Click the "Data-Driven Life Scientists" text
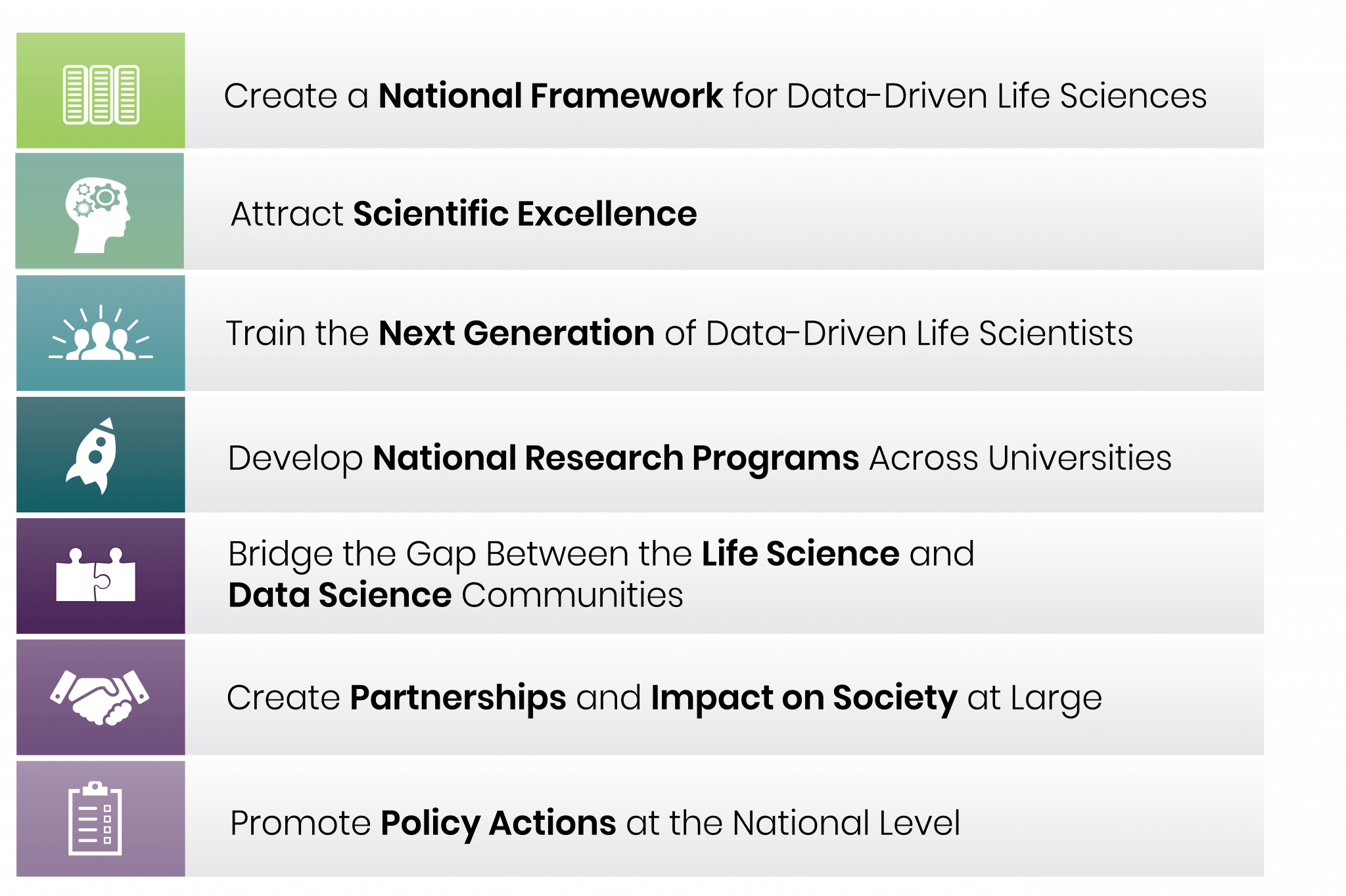The width and height of the screenshot is (1346, 896). click(919, 333)
